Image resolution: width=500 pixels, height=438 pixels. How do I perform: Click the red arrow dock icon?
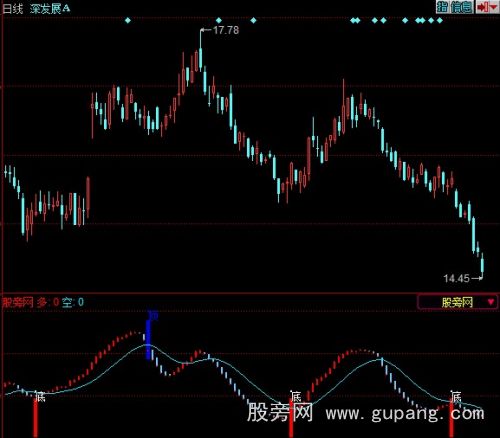pyautogui.click(x=482, y=7)
